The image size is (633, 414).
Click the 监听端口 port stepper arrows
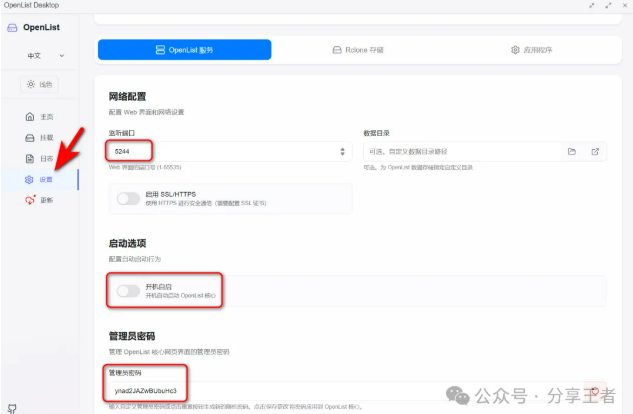pos(344,151)
